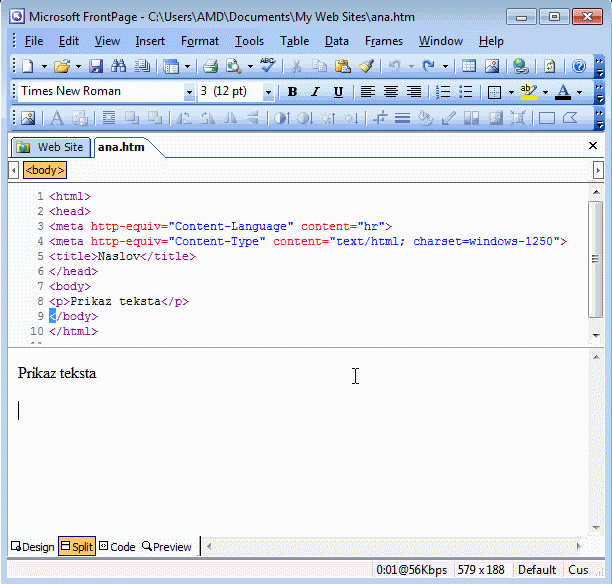The image size is (612, 584).
Task: Toggle Bold formatting
Action: (x=292, y=92)
